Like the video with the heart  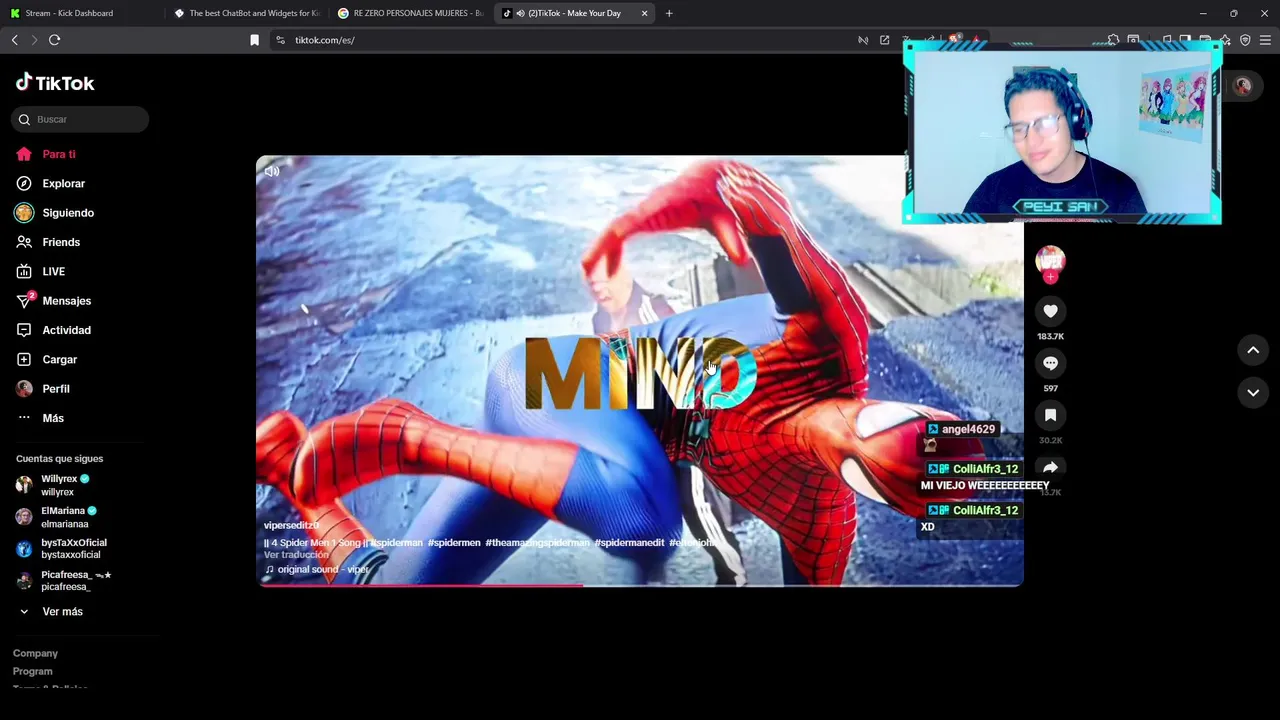tap(1050, 311)
